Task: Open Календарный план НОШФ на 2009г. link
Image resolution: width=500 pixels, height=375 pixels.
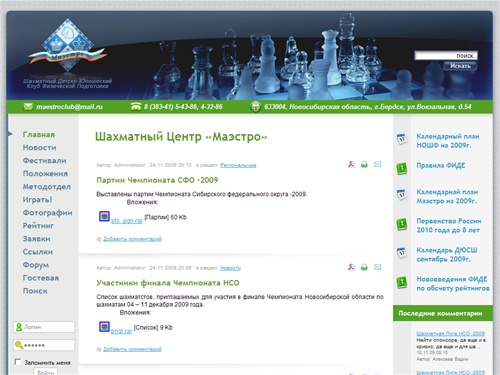Action: pos(448,141)
